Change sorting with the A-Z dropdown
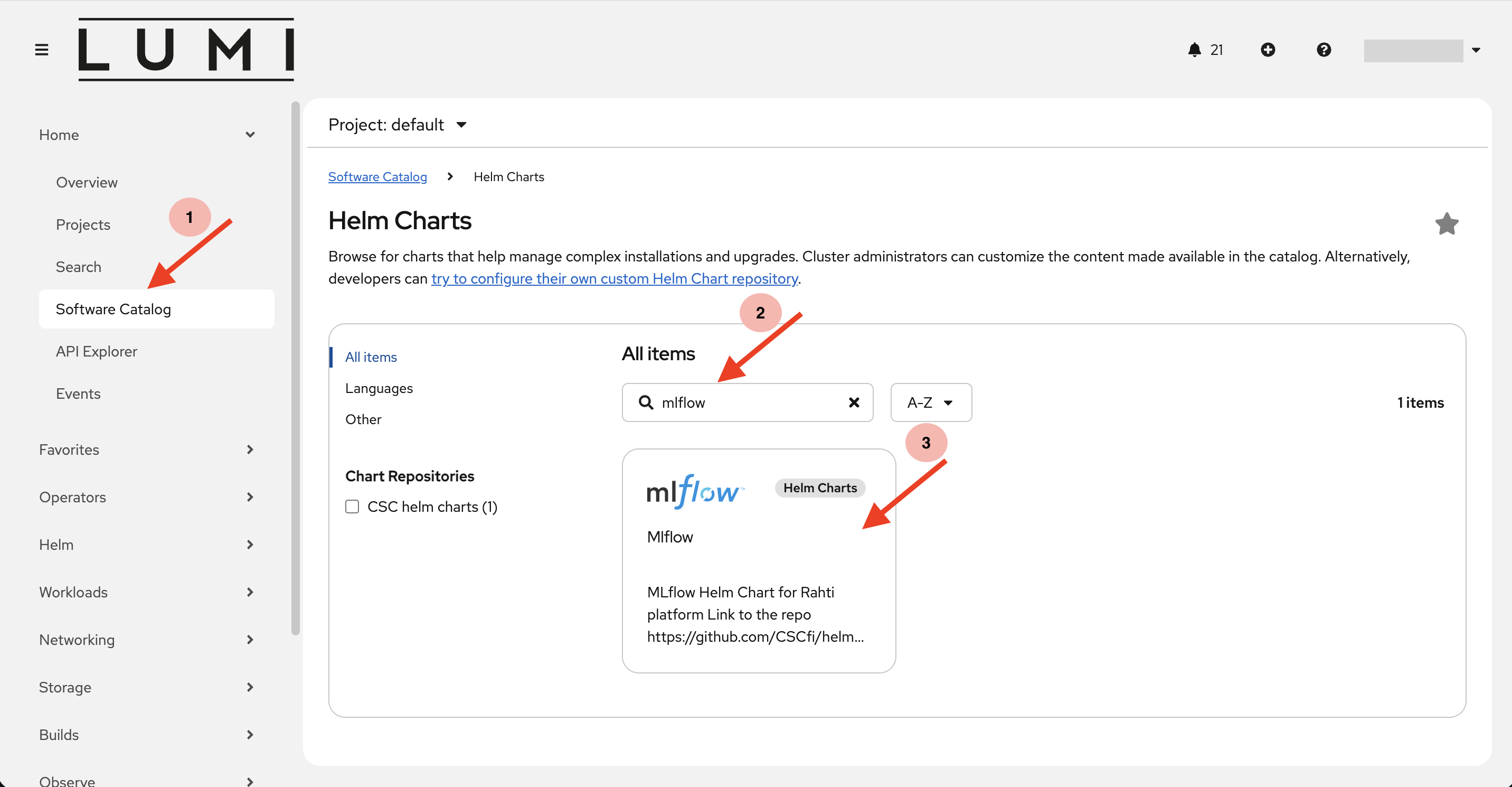Screen dimensions: 1512x787 [930, 403]
